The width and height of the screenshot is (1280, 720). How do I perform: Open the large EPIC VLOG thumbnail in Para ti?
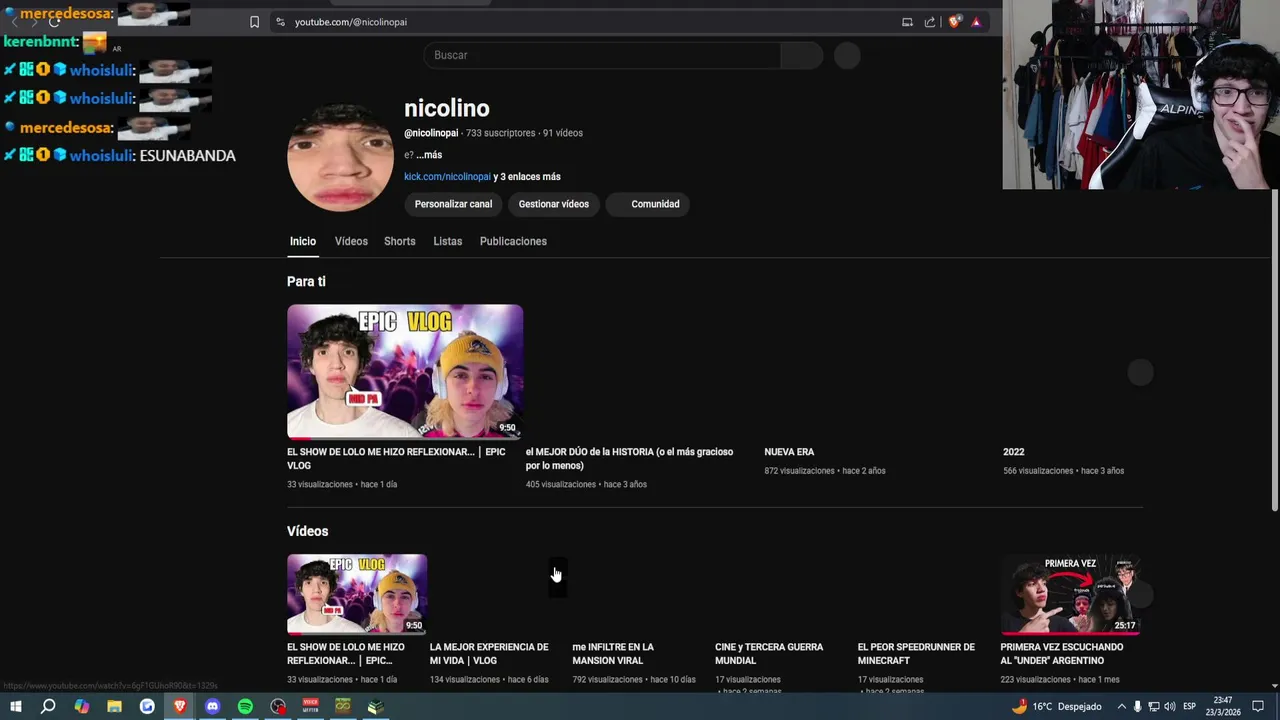click(405, 372)
